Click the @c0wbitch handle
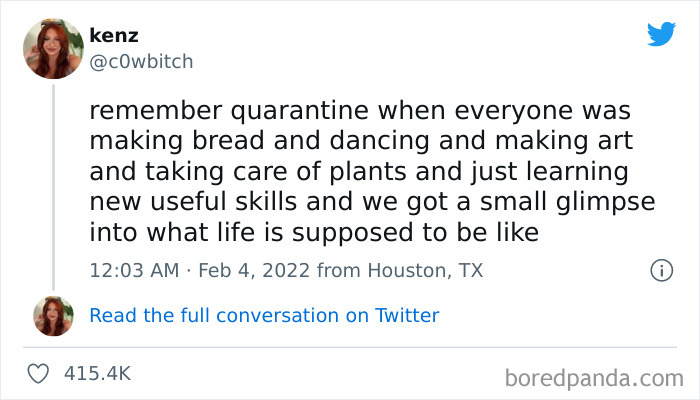 [141, 61]
